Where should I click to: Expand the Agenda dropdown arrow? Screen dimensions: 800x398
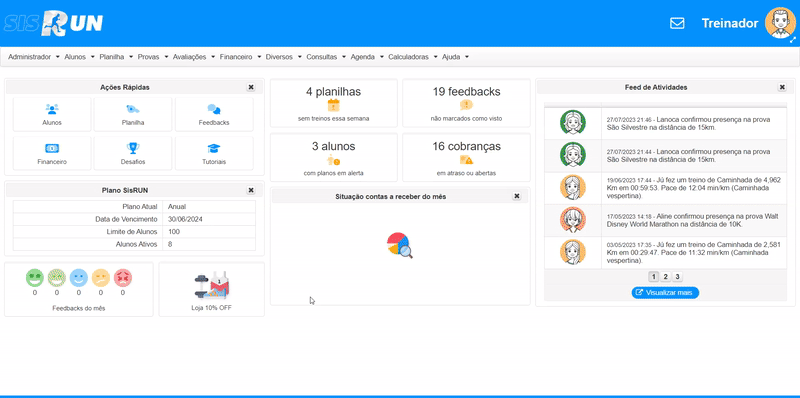click(382, 57)
